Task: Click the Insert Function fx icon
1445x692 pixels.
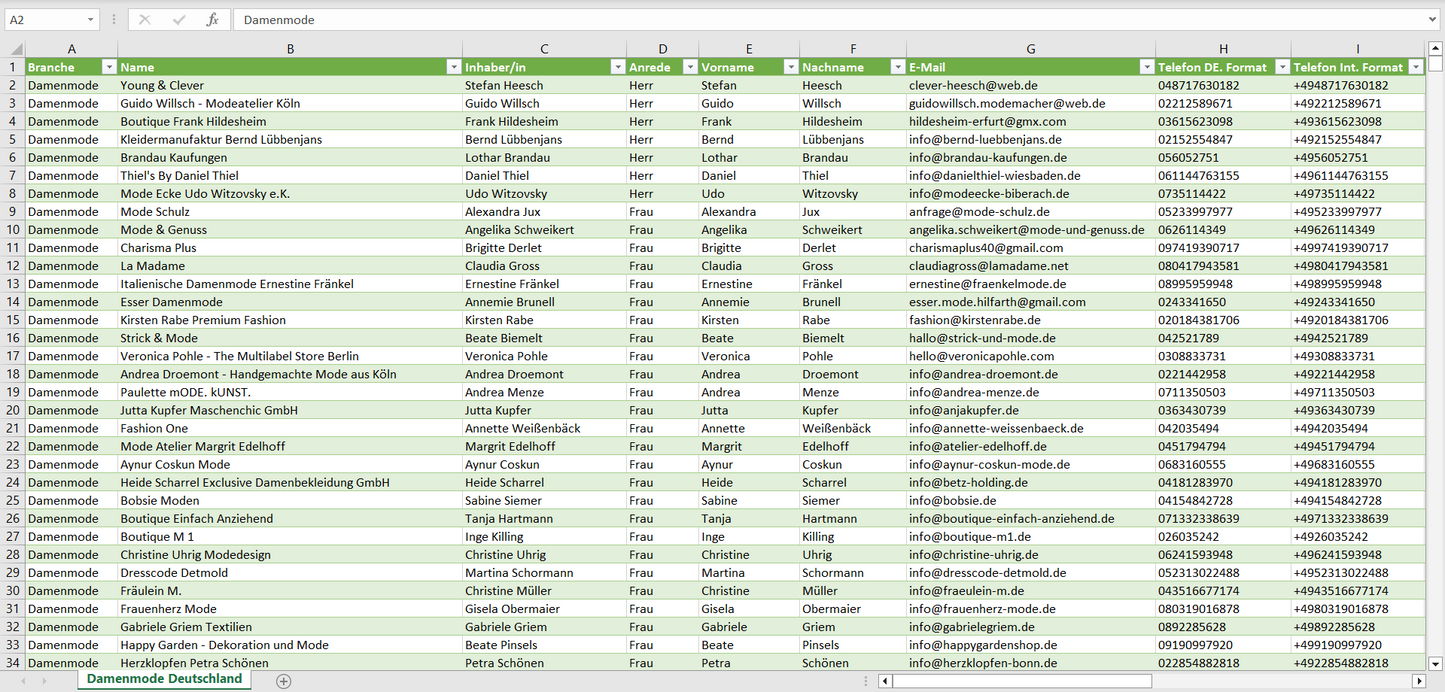Action: [x=212, y=20]
